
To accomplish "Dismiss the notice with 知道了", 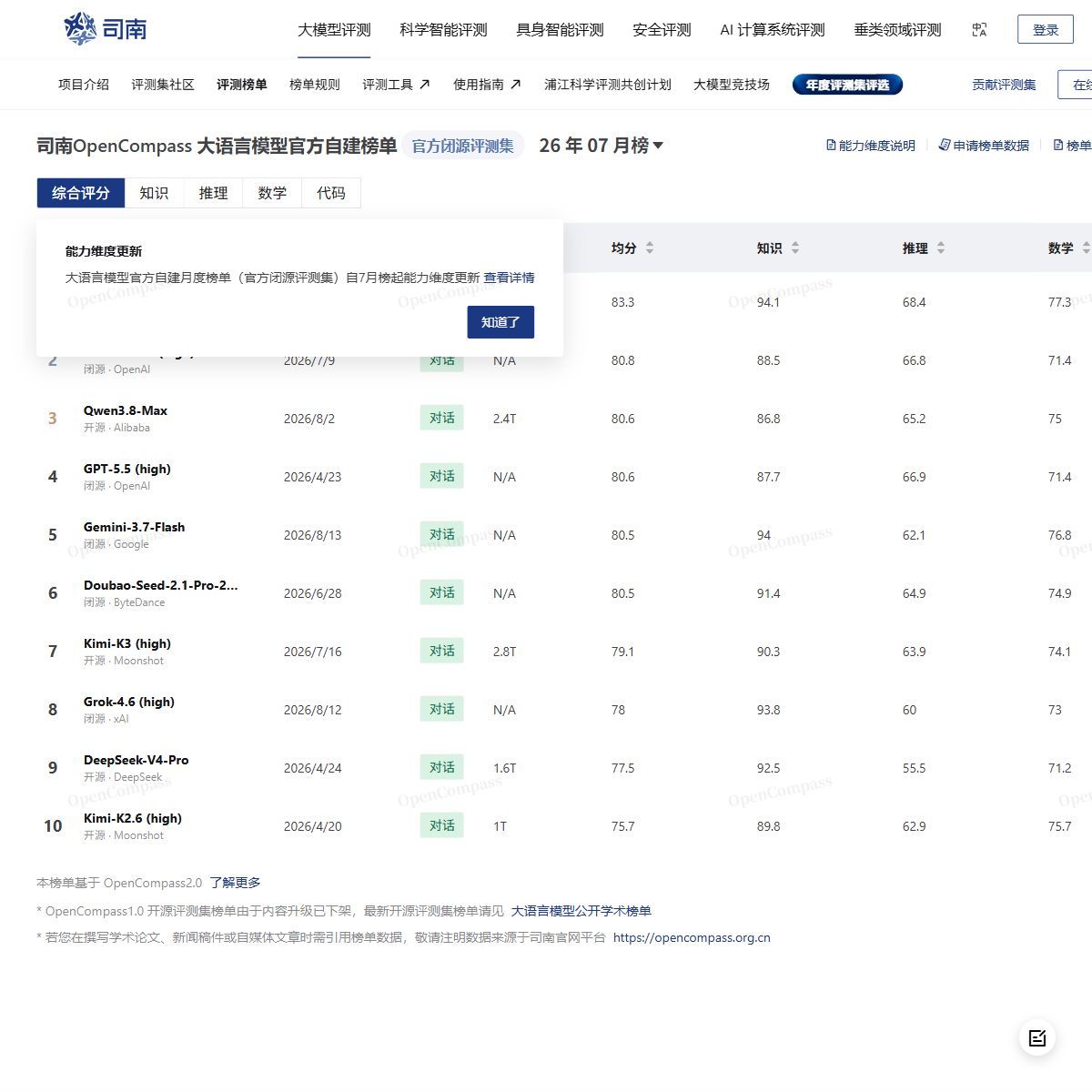I will click(500, 322).
